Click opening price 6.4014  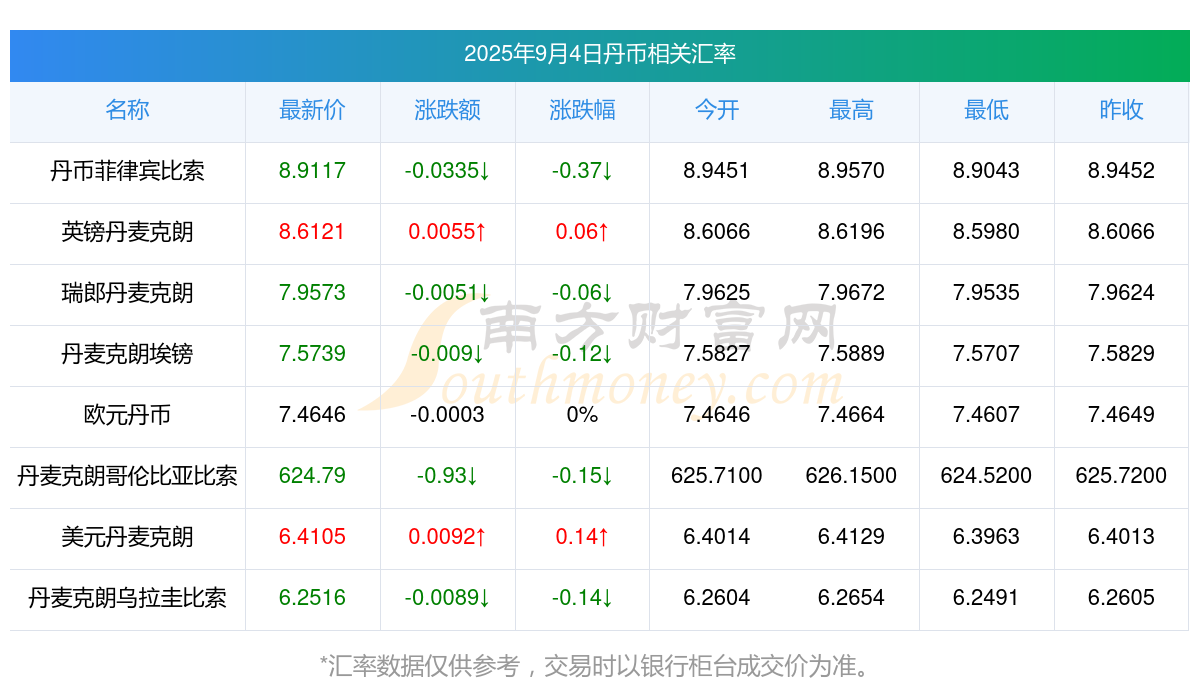tap(717, 537)
